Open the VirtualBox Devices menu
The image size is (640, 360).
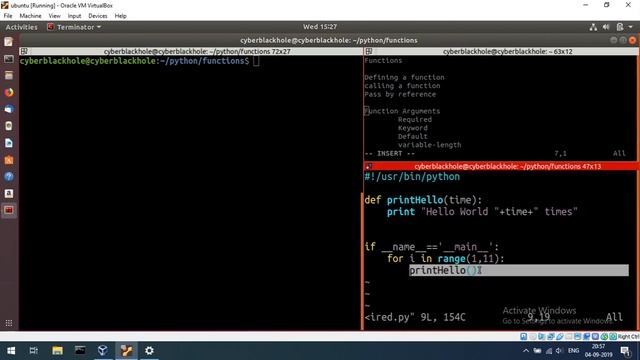tap(98, 16)
